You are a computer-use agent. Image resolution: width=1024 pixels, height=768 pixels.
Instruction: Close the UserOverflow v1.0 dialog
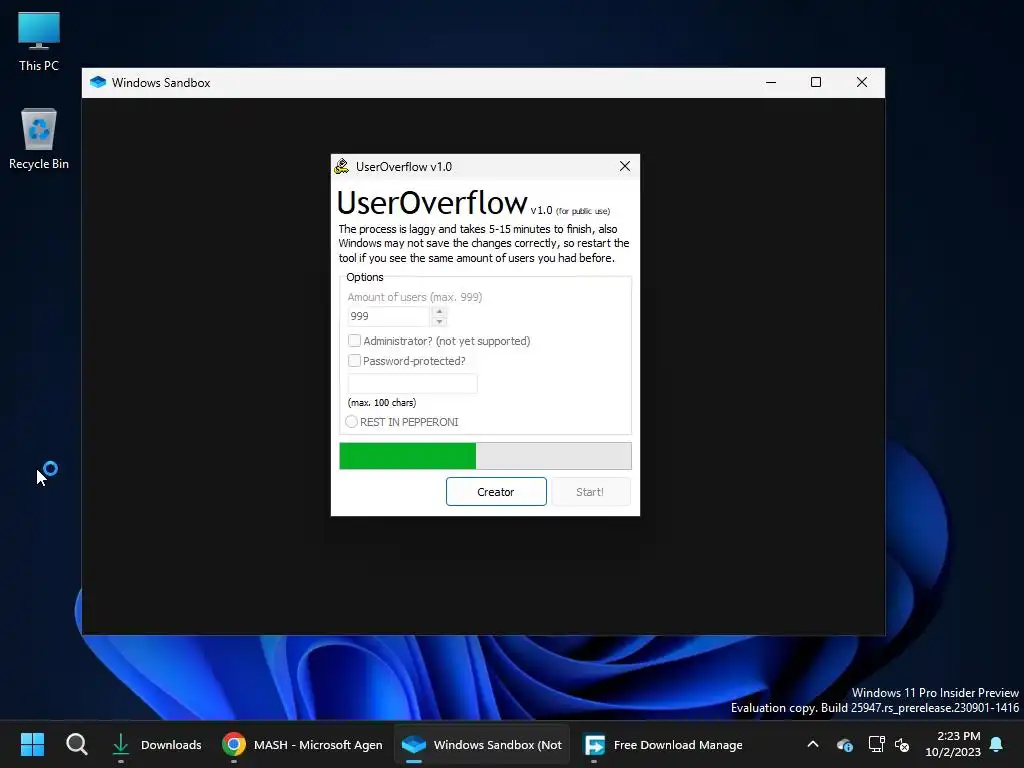(625, 167)
